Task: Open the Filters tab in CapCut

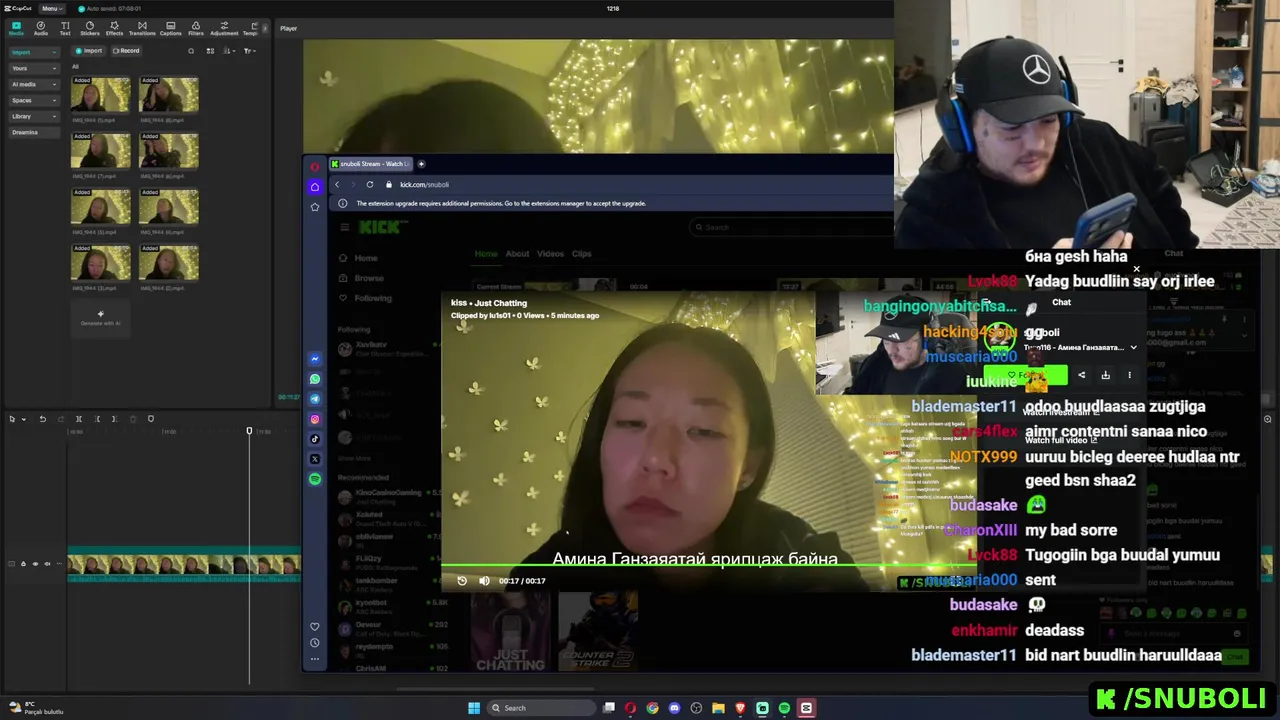Action: [x=196, y=28]
